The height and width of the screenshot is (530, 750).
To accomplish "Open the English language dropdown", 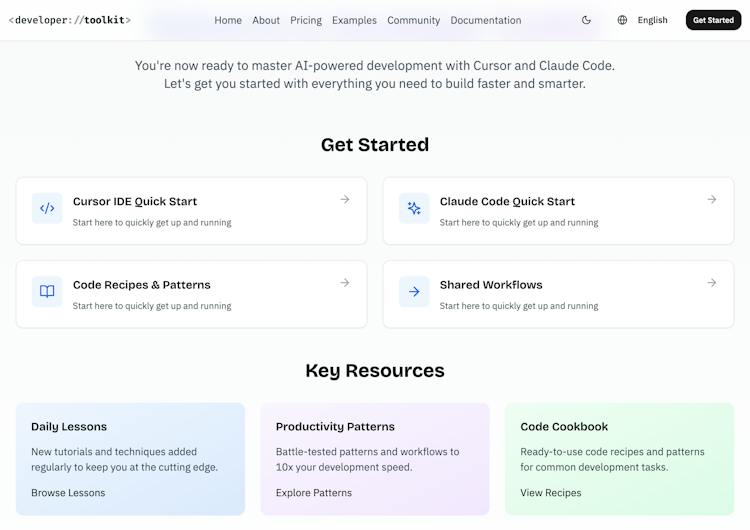I will 652,20.
